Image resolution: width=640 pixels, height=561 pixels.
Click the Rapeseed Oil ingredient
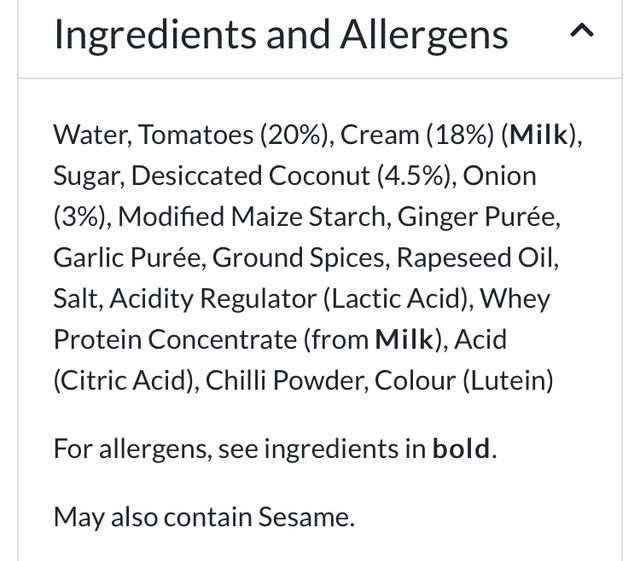click(477, 258)
